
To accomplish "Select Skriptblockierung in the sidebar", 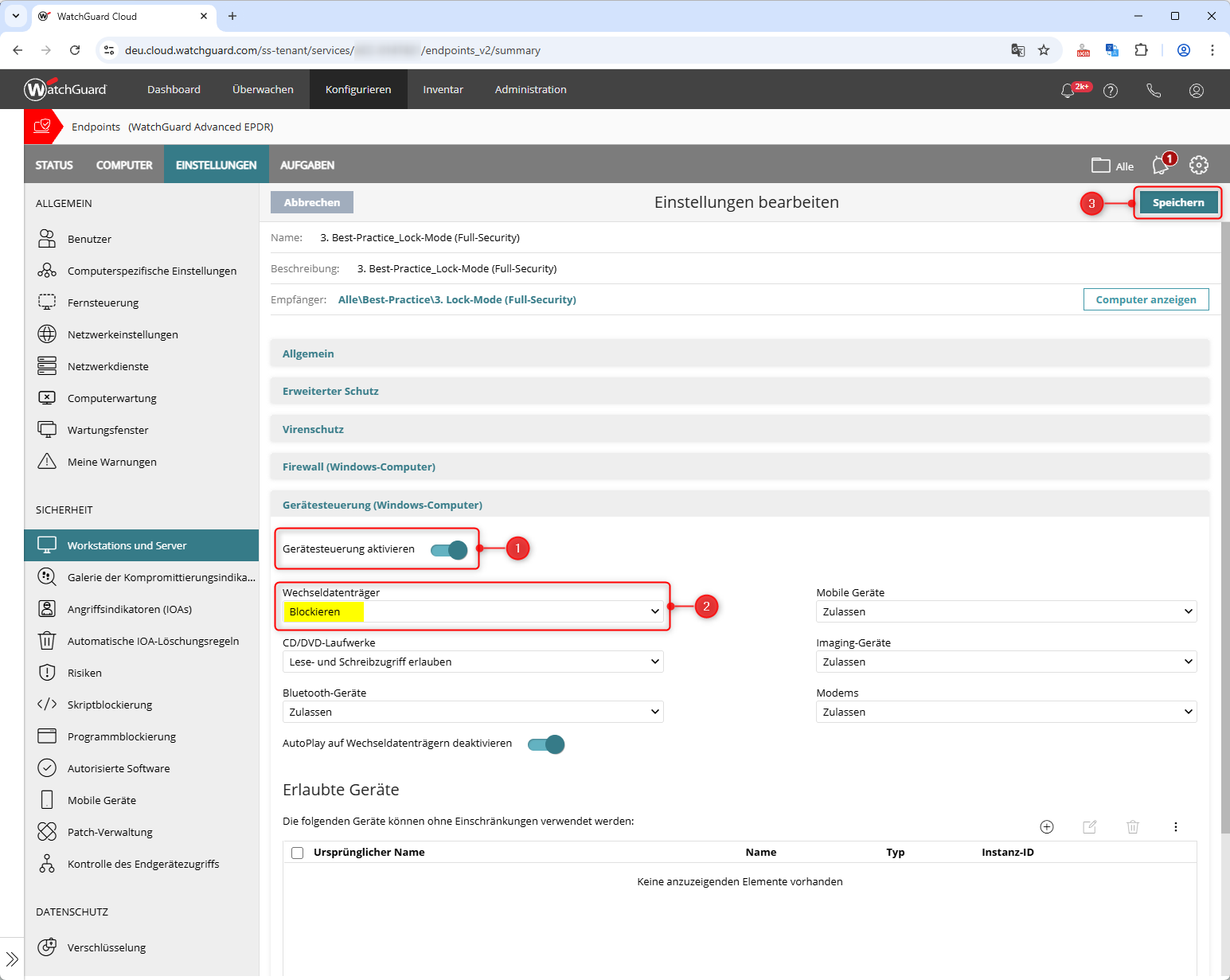I will [x=110, y=705].
